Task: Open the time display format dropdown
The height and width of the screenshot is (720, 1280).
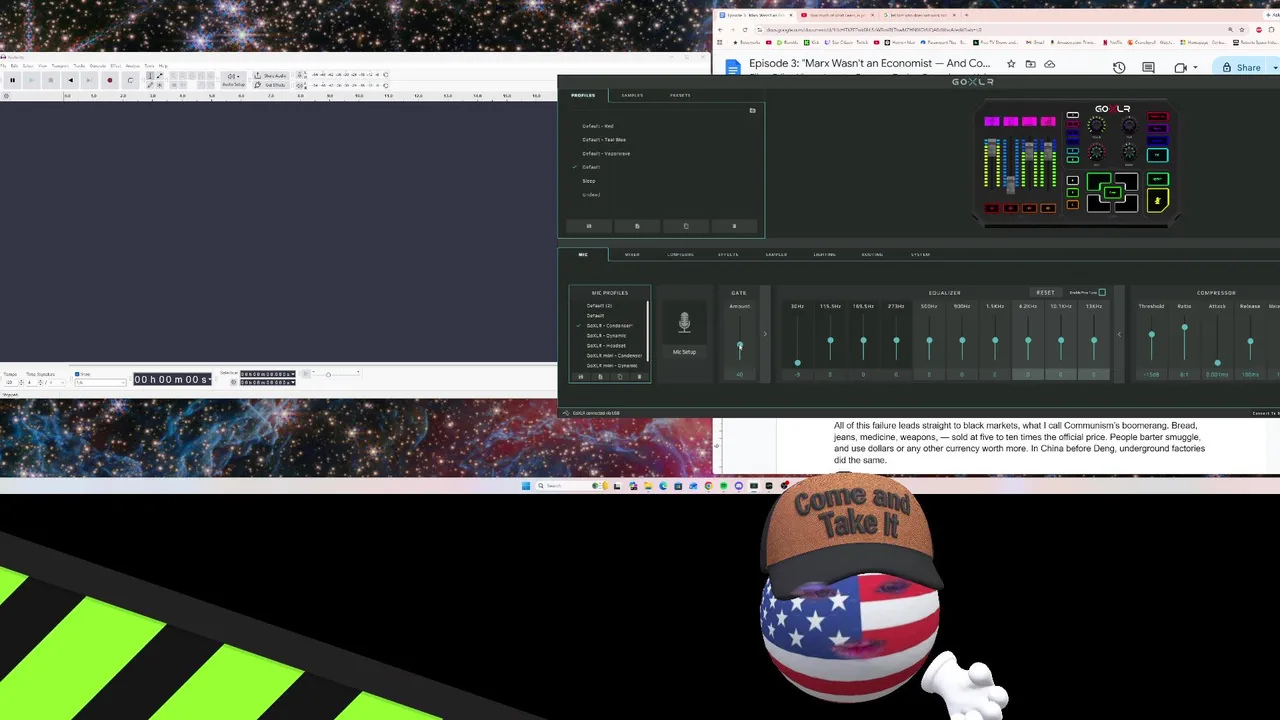Action: 211,380
